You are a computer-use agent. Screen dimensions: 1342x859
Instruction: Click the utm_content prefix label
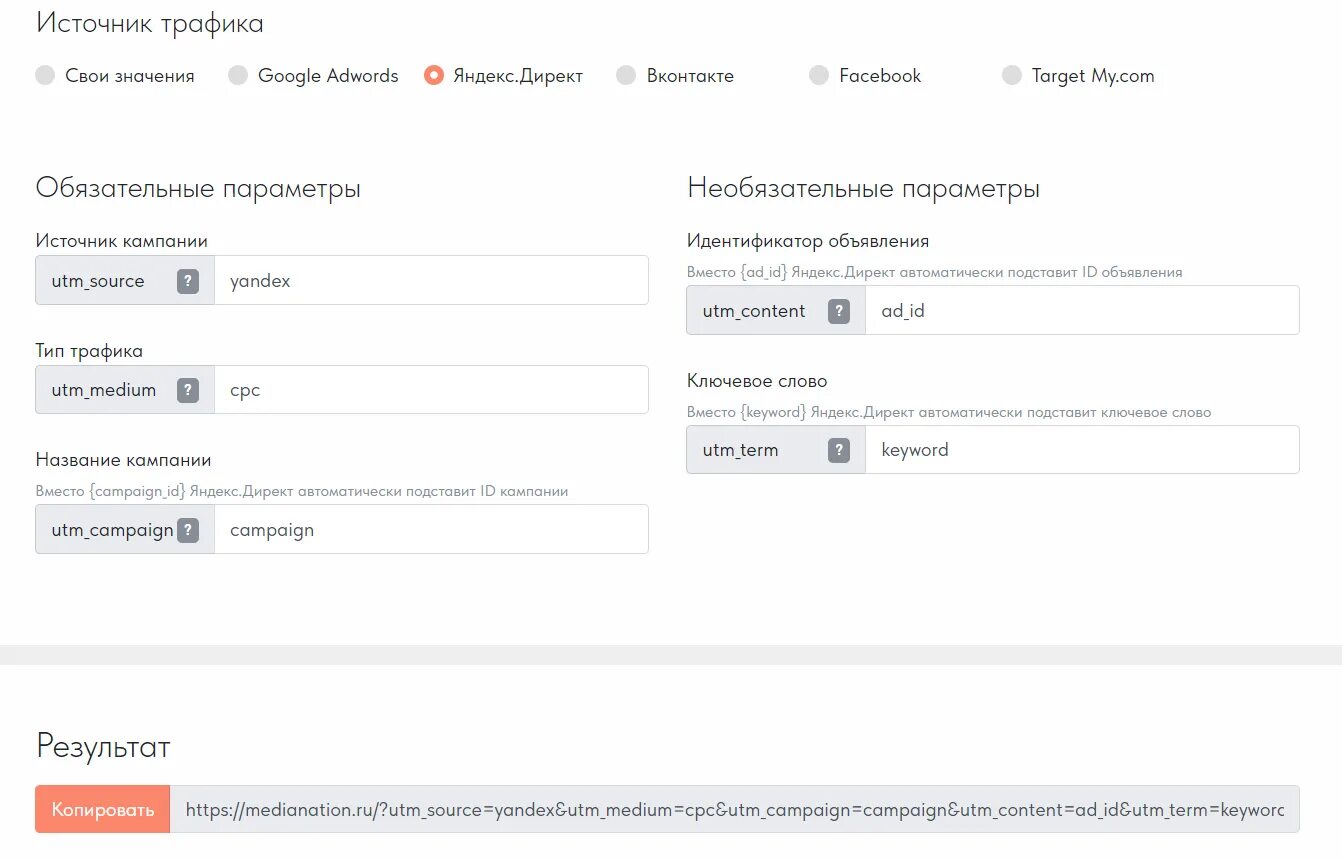point(754,311)
